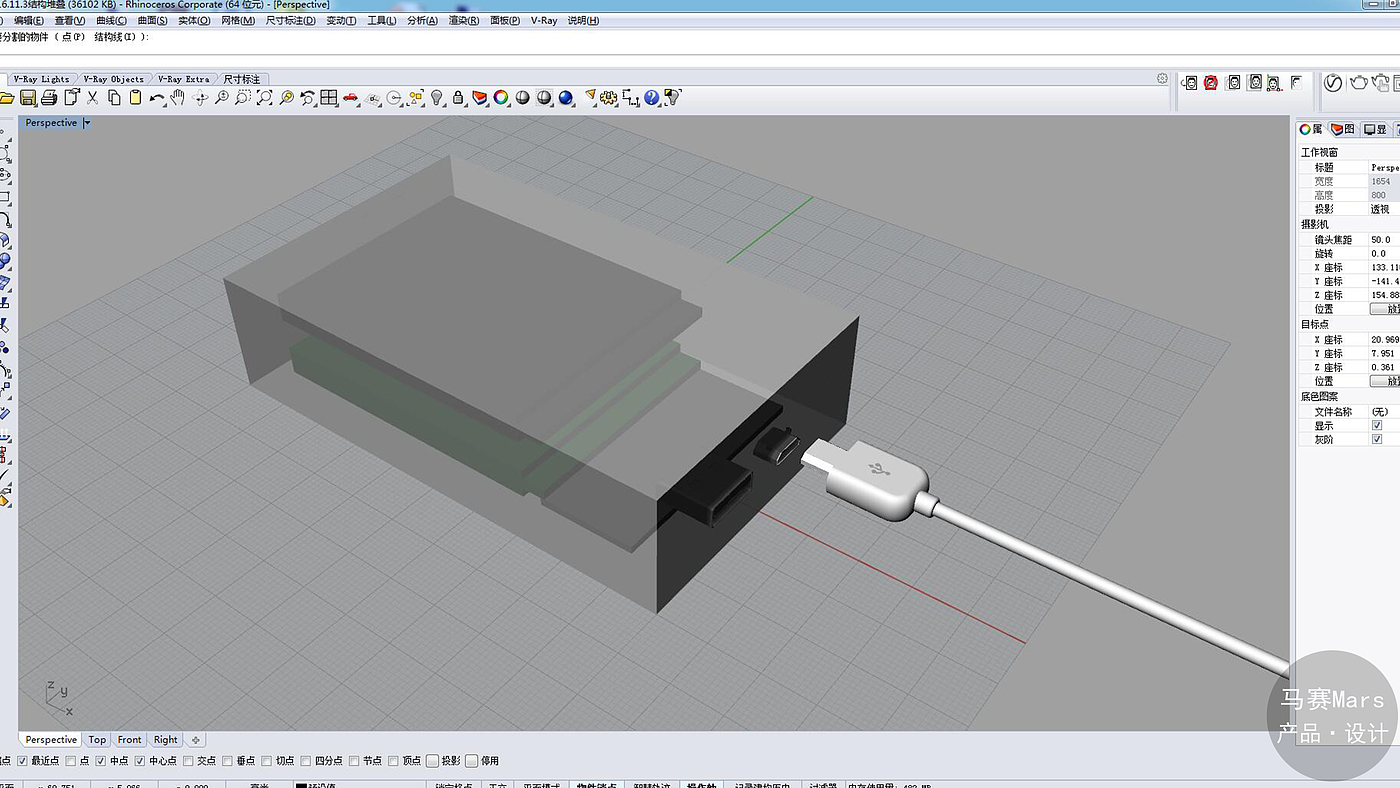Click the blue sphere render icon

coord(566,97)
